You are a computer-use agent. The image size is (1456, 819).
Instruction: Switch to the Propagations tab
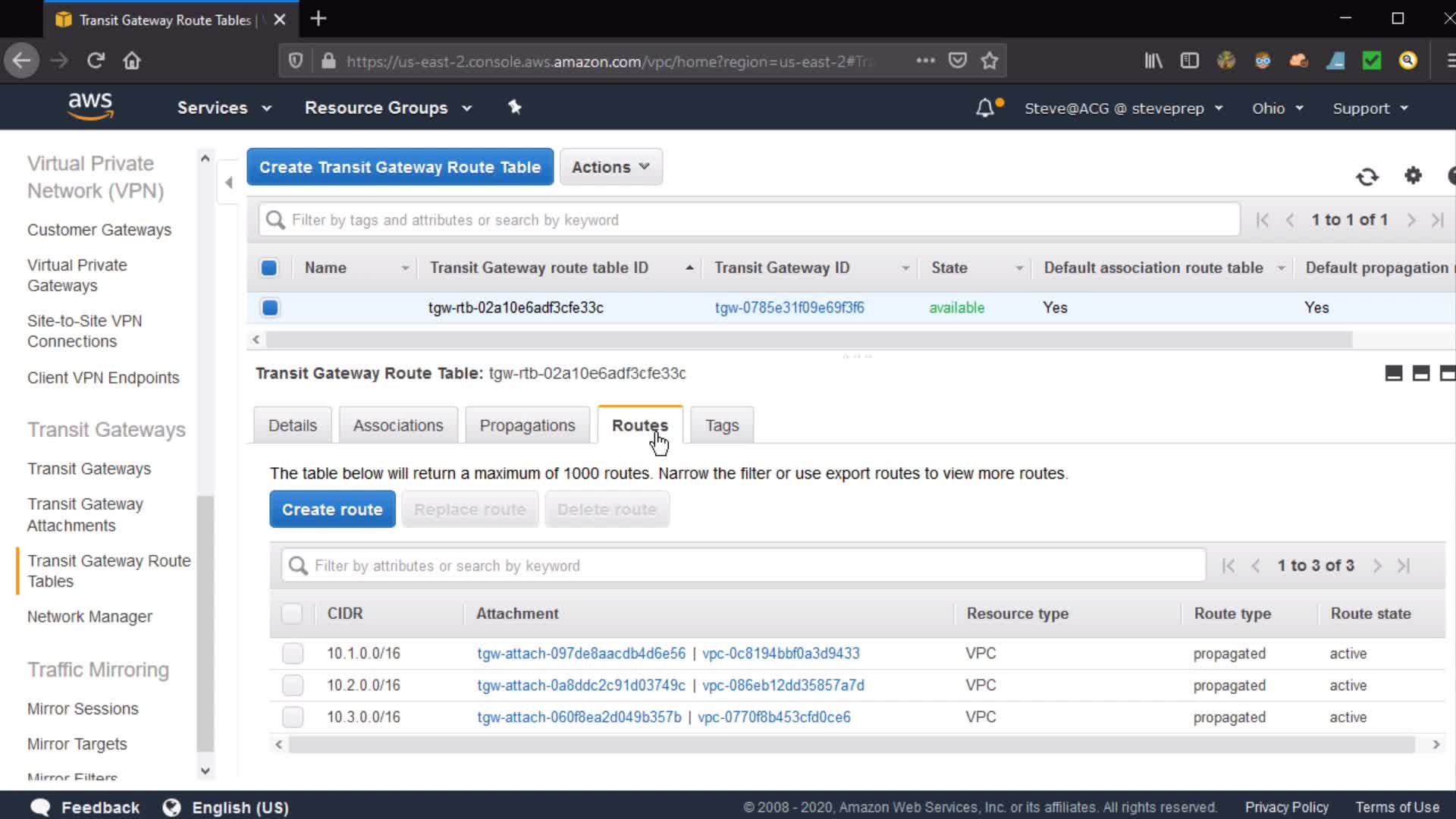pos(527,425)
